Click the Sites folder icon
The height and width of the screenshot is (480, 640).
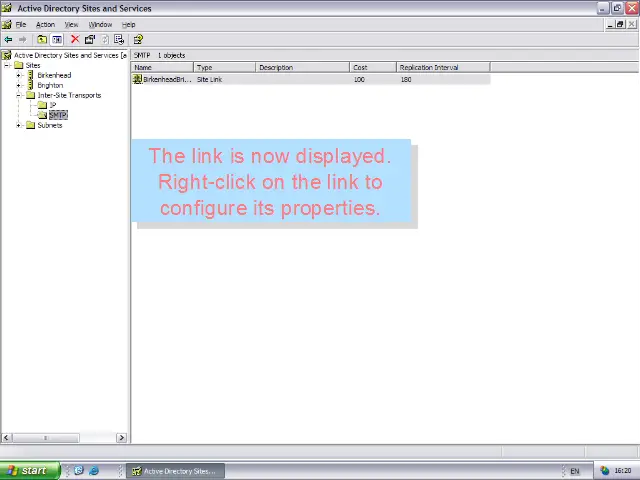tap(18, 65)
